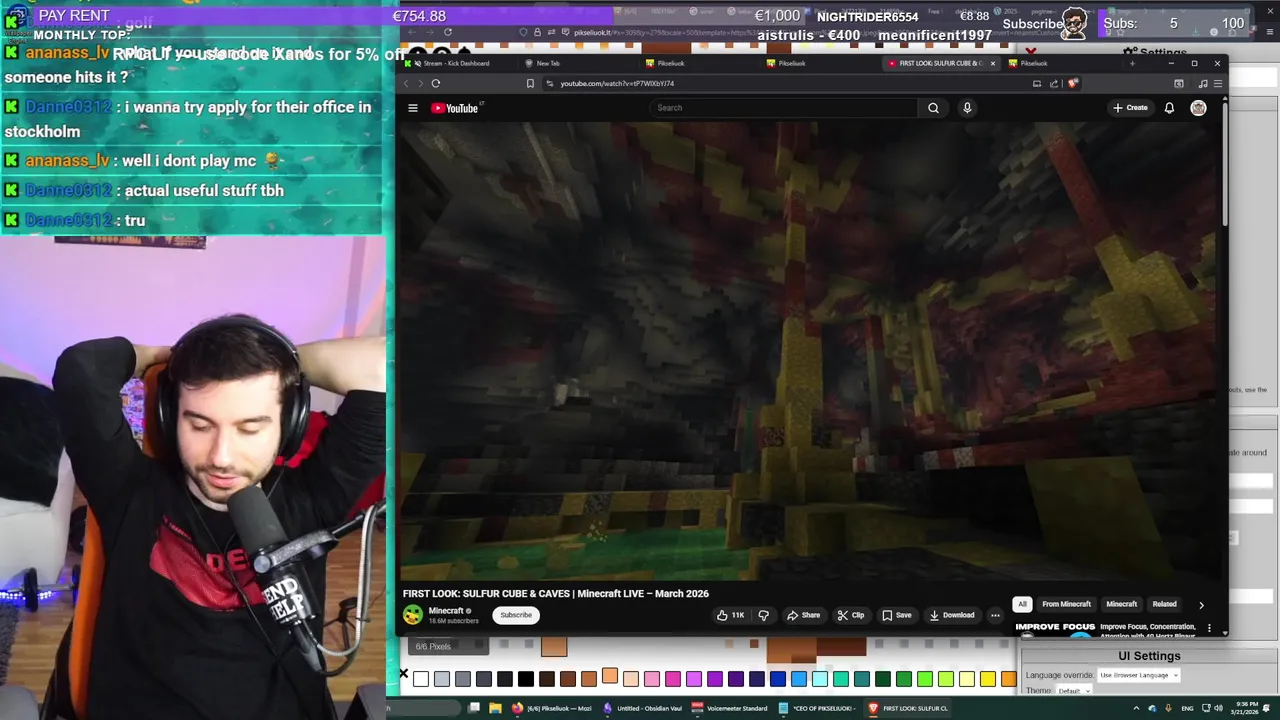Pick the pure black color swatch
Image resolution: width=1280 pixels, height=720 pixels.
[x=526, y=680]
